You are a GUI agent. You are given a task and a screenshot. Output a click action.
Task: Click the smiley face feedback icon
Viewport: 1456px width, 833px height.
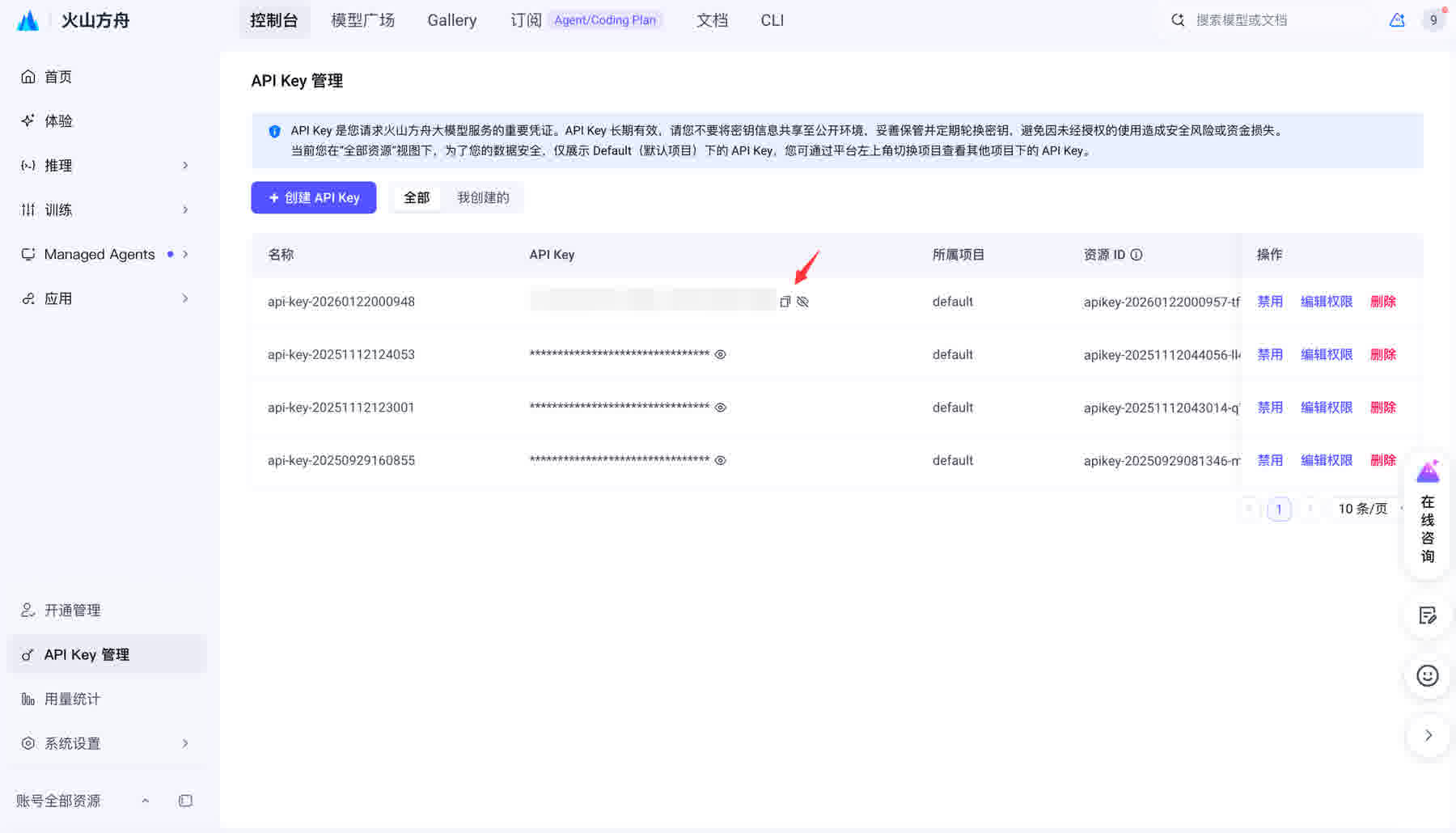1428,675
